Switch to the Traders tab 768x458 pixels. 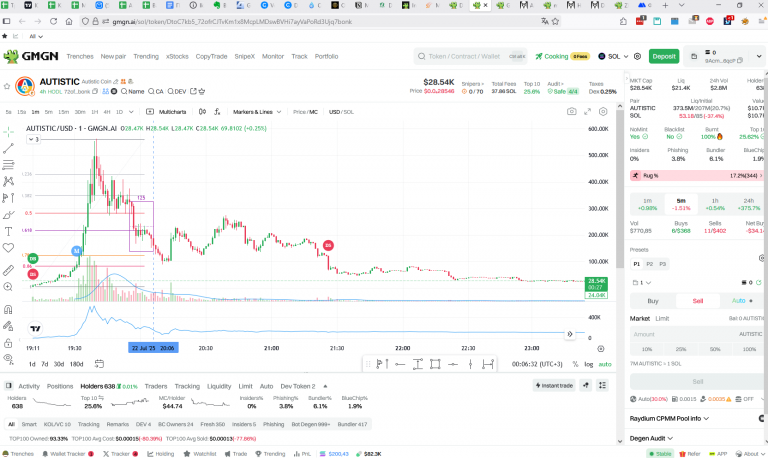click(x=156, y=386)
